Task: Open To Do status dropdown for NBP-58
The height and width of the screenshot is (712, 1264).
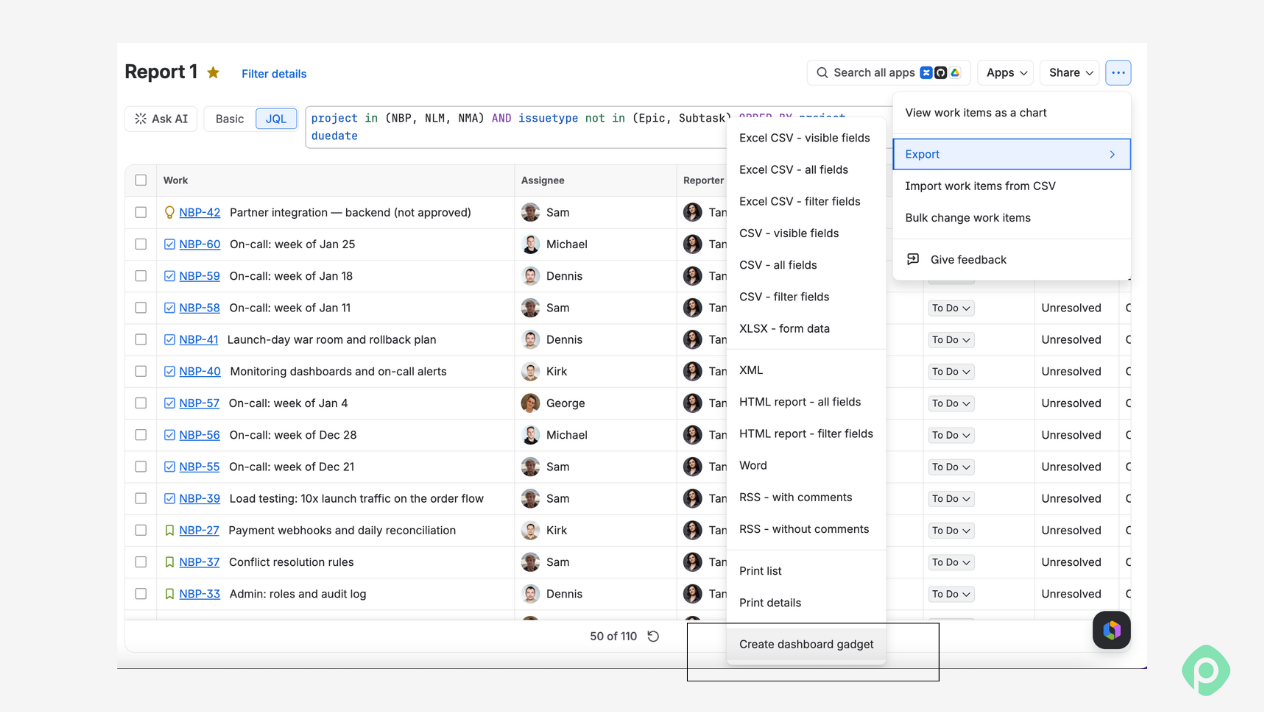Action: click(x=951, y=308)
